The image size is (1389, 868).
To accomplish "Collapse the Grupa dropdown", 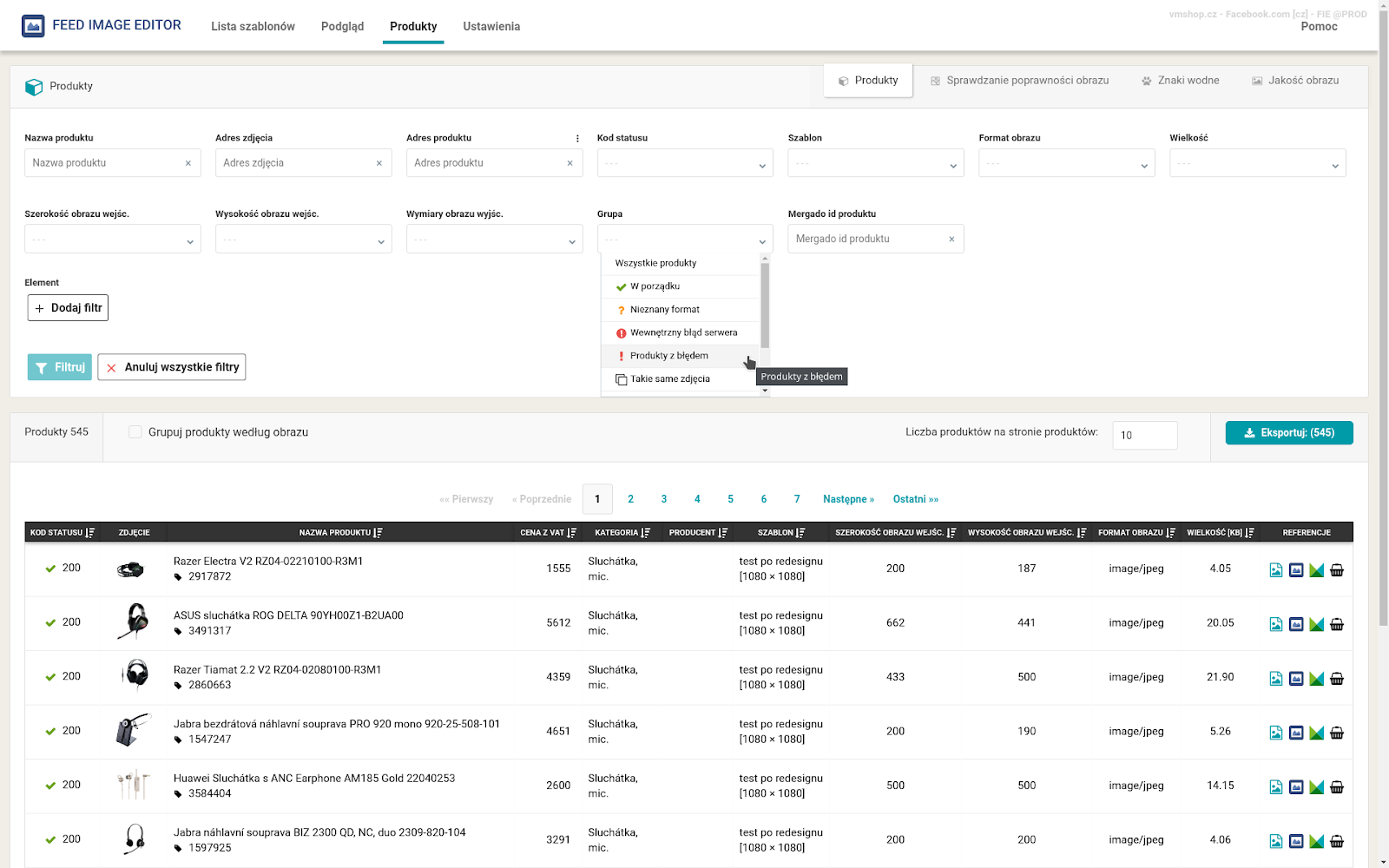I will tap(685, 240).
